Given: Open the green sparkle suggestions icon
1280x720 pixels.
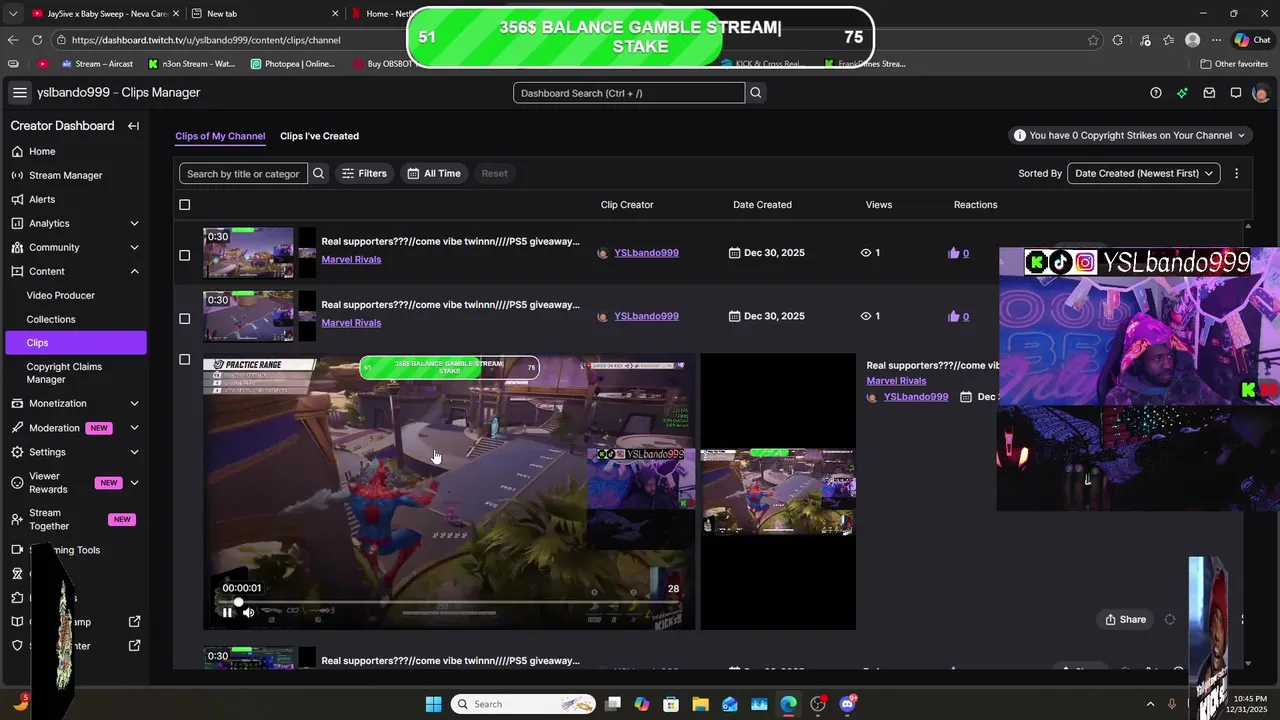Looking at the screenshot, I should (x=1183, y=93).
